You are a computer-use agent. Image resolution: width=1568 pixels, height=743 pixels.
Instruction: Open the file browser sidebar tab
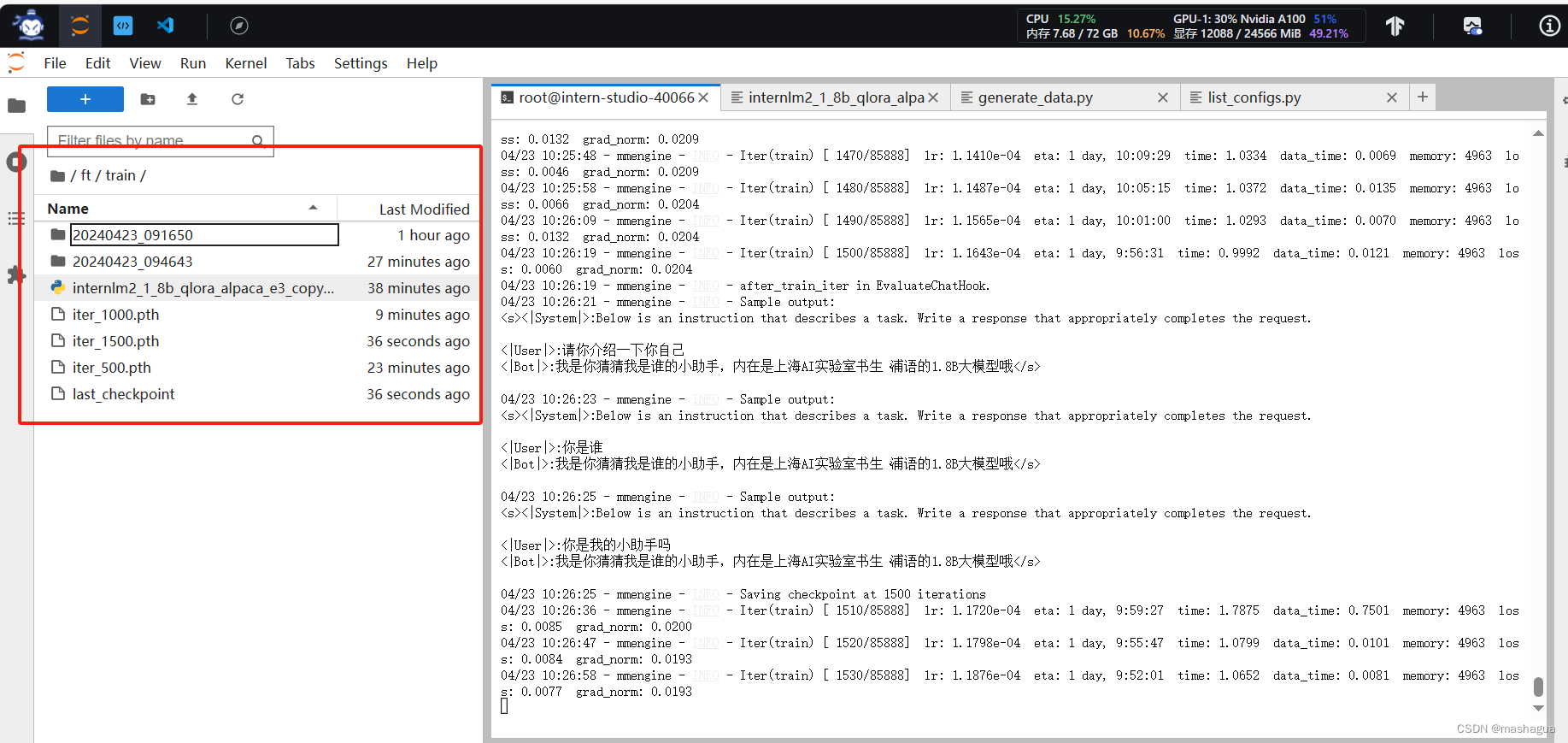[x=16, y=106]
